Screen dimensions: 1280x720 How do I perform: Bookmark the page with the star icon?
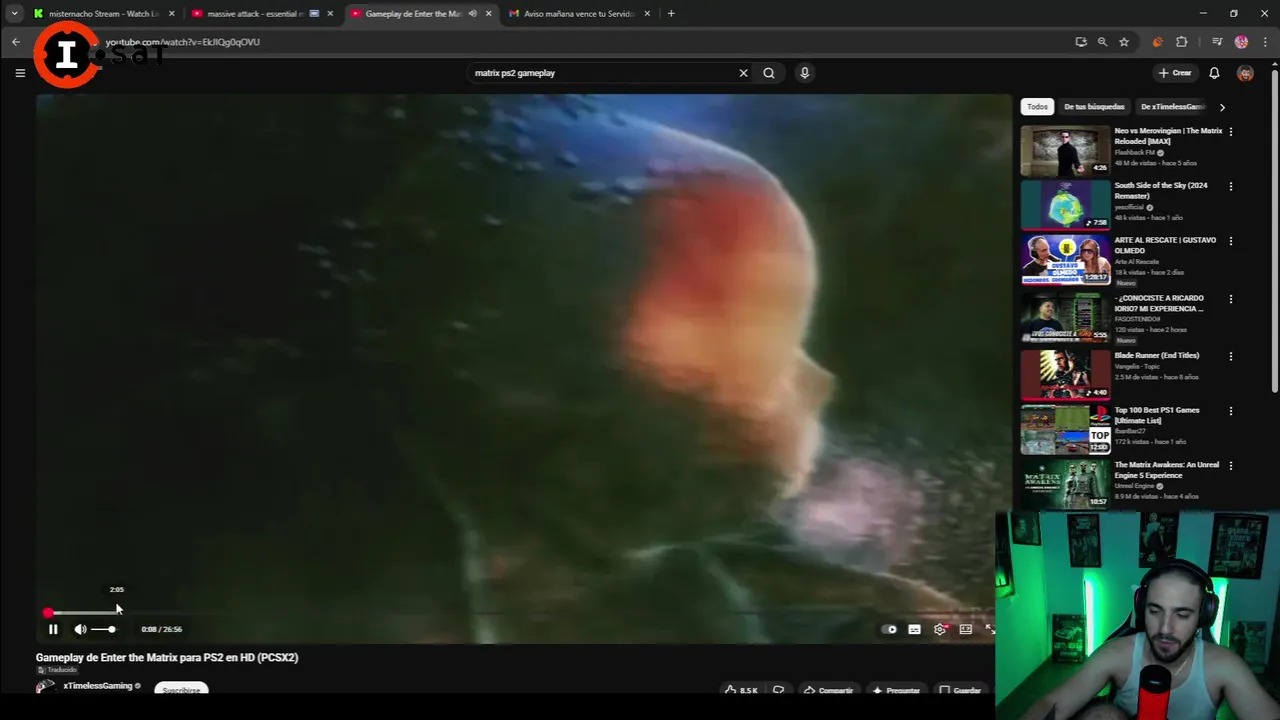tap(1124, 42)
